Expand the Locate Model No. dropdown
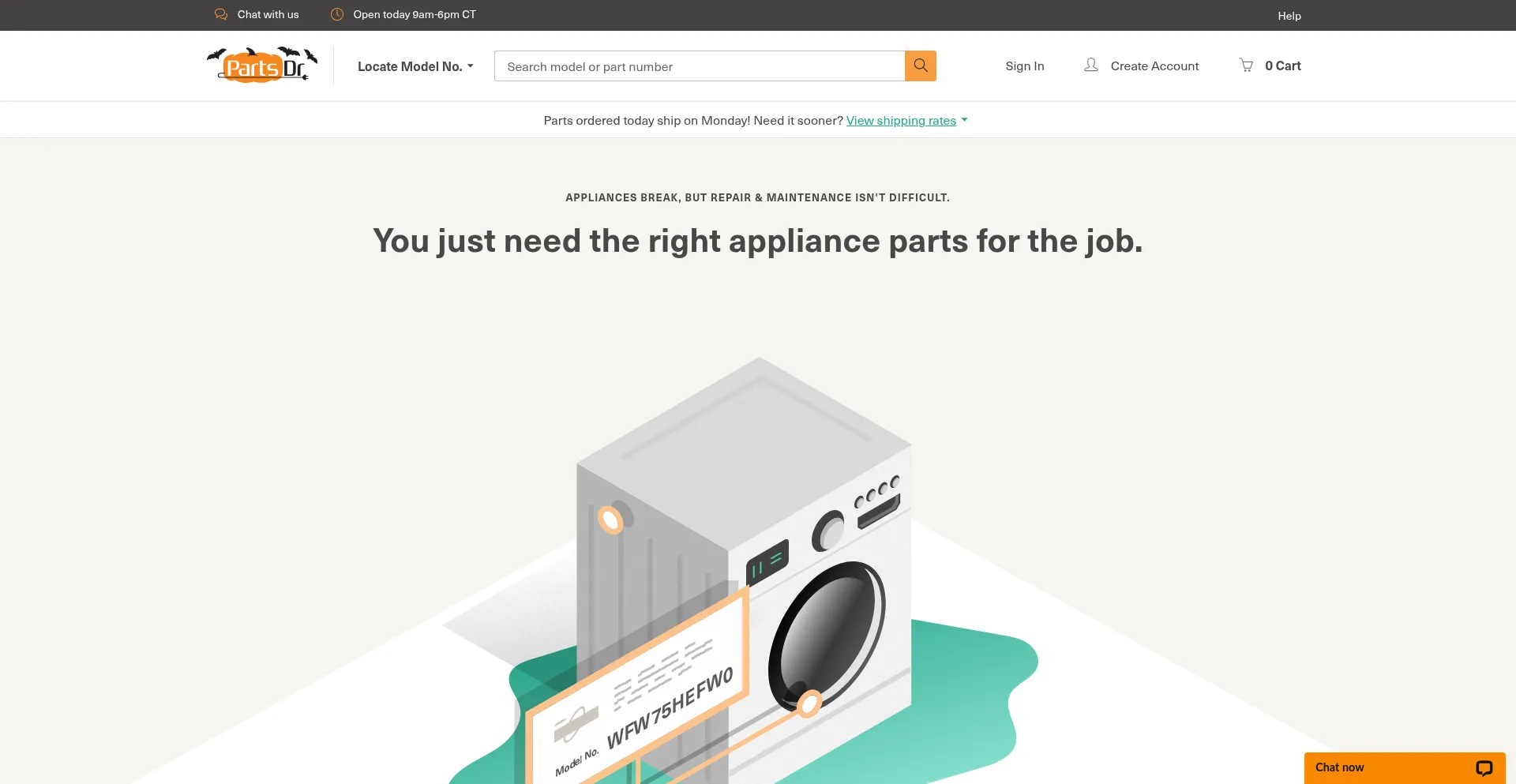Image resolution: width=1516 pixels, height=784 pixels. (x=410, y=66)
